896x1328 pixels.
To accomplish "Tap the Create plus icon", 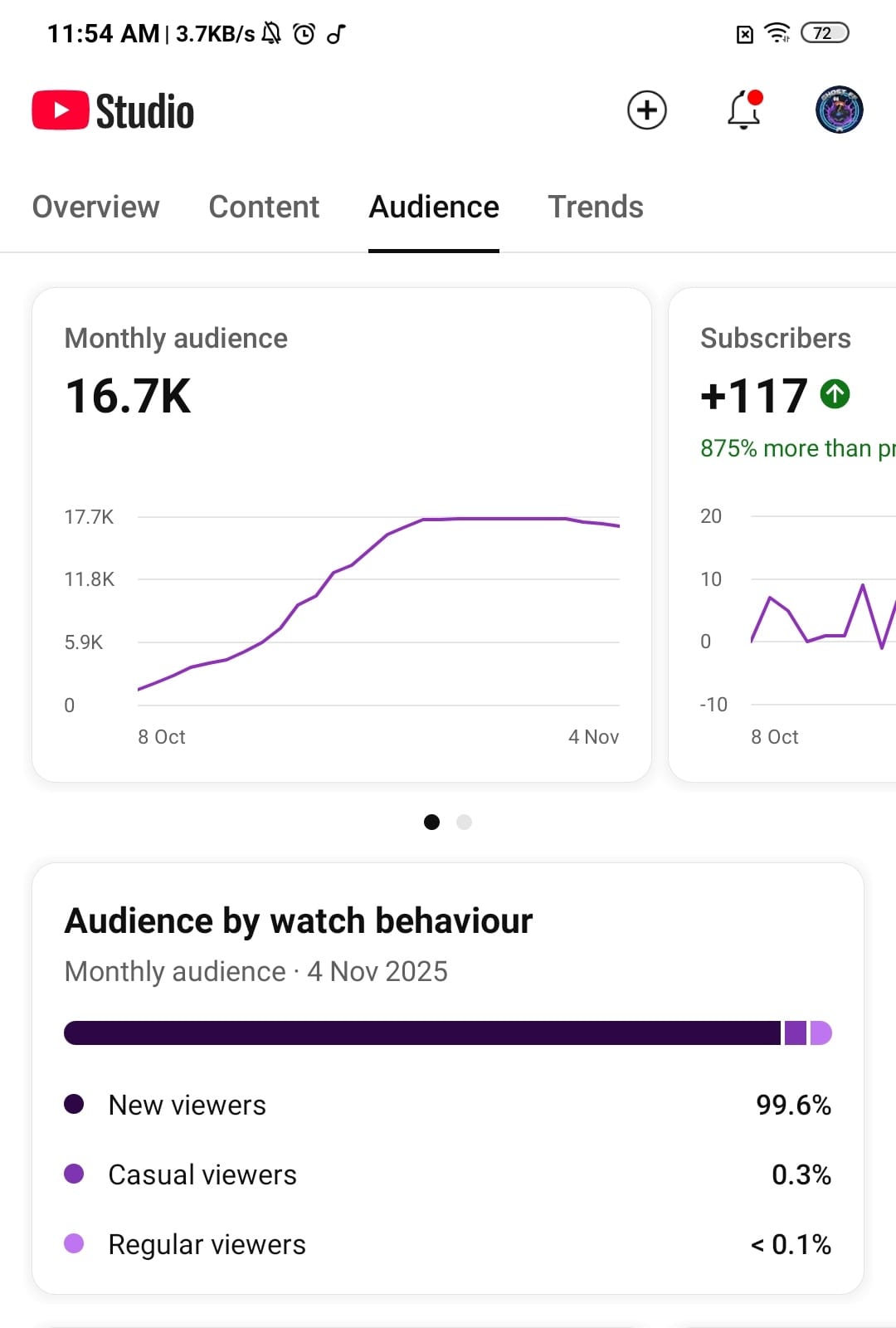I will click(x=646, y=110).
